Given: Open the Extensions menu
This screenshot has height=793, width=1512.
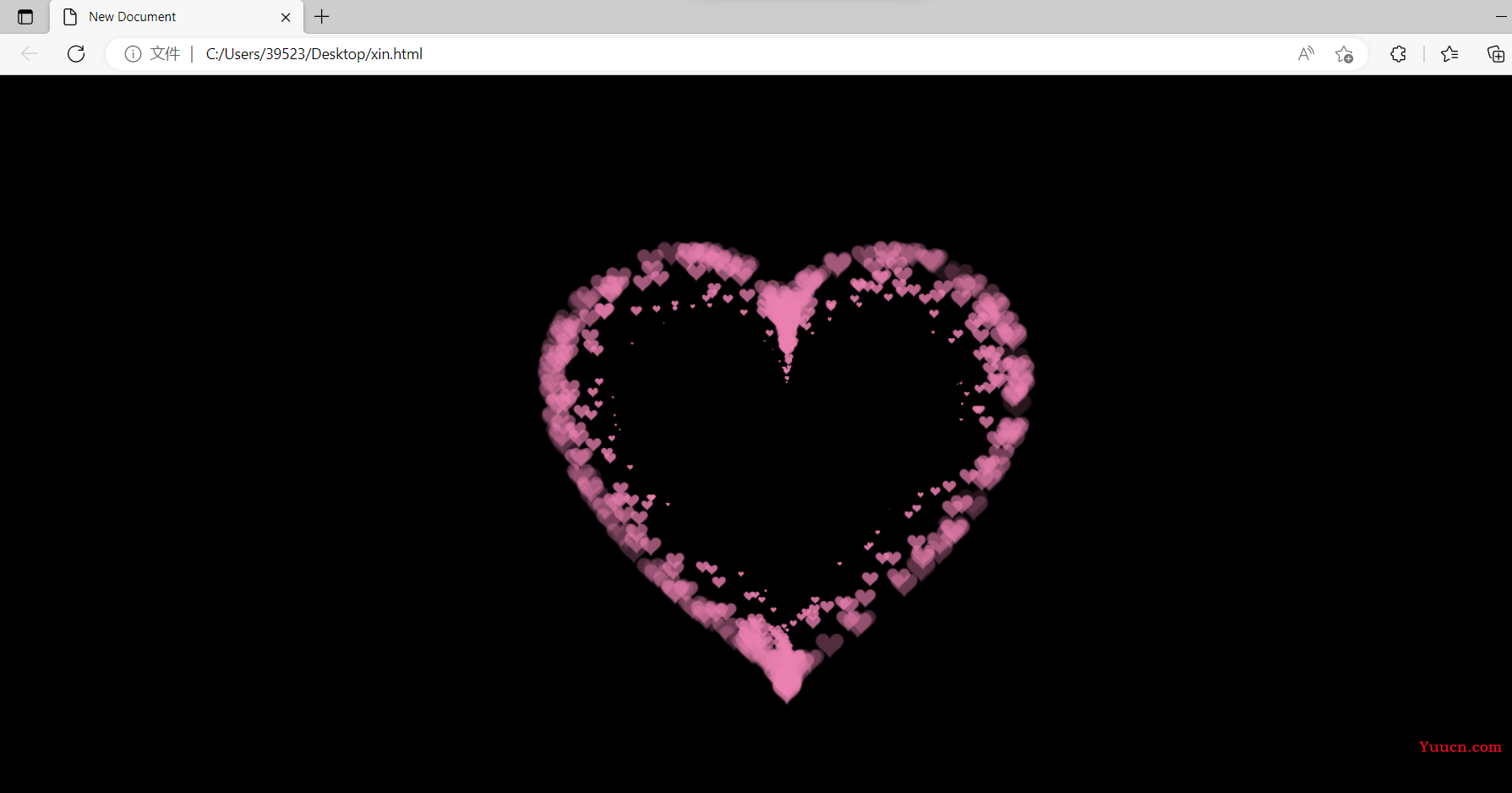Looking at the screenshot, I should pos(1398,54).
